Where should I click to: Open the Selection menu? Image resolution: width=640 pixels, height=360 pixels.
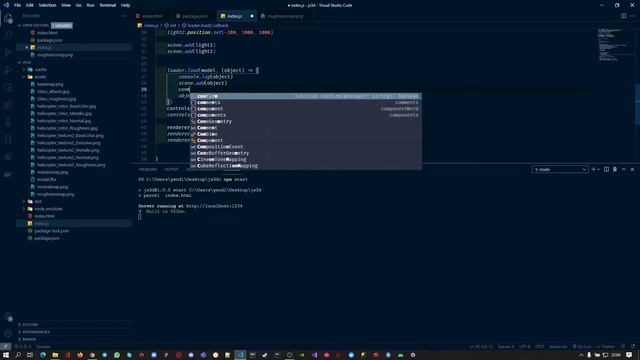(x=47, y=5)
